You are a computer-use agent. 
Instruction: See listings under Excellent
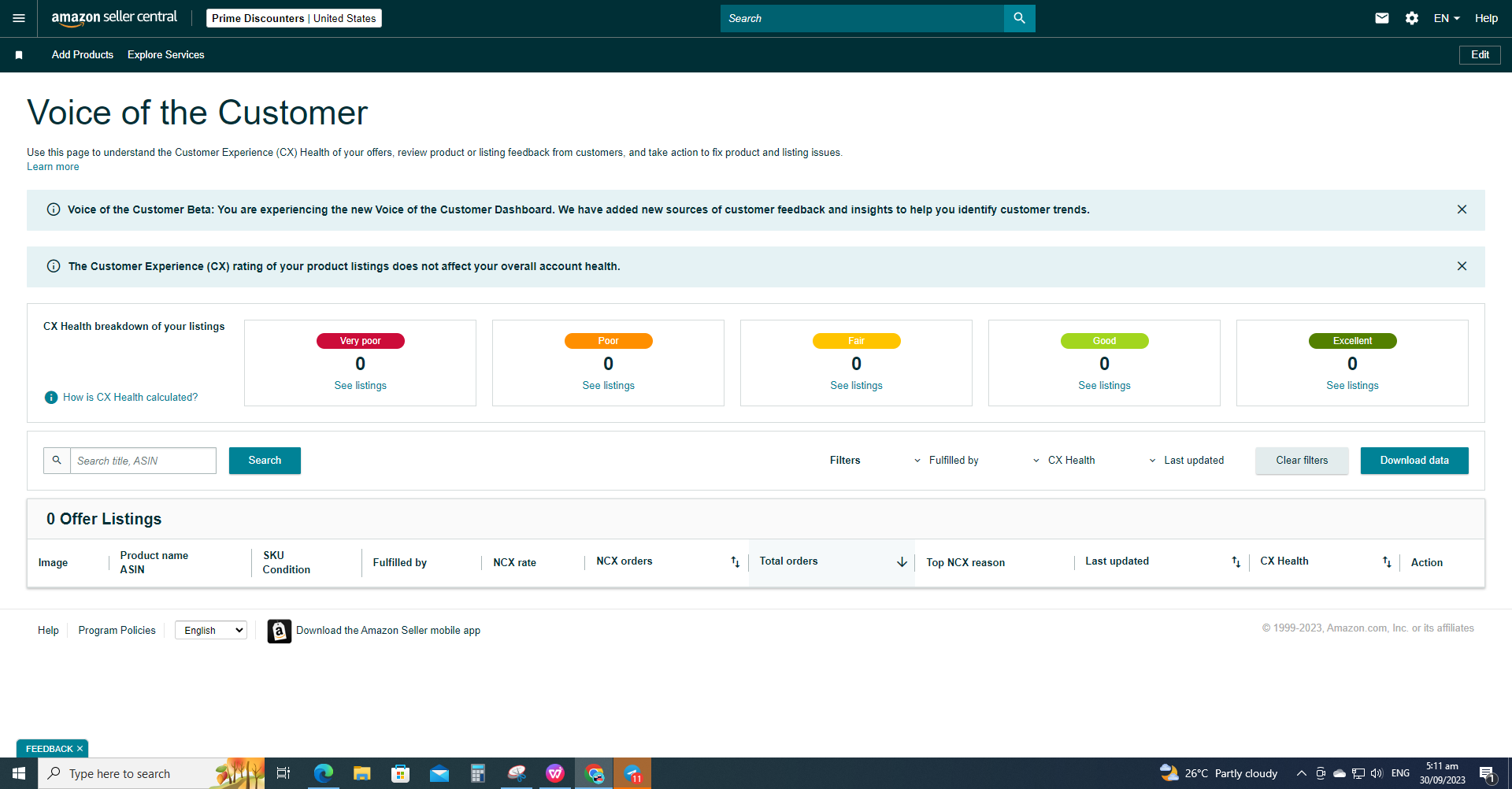click(x=1352, y=386)
